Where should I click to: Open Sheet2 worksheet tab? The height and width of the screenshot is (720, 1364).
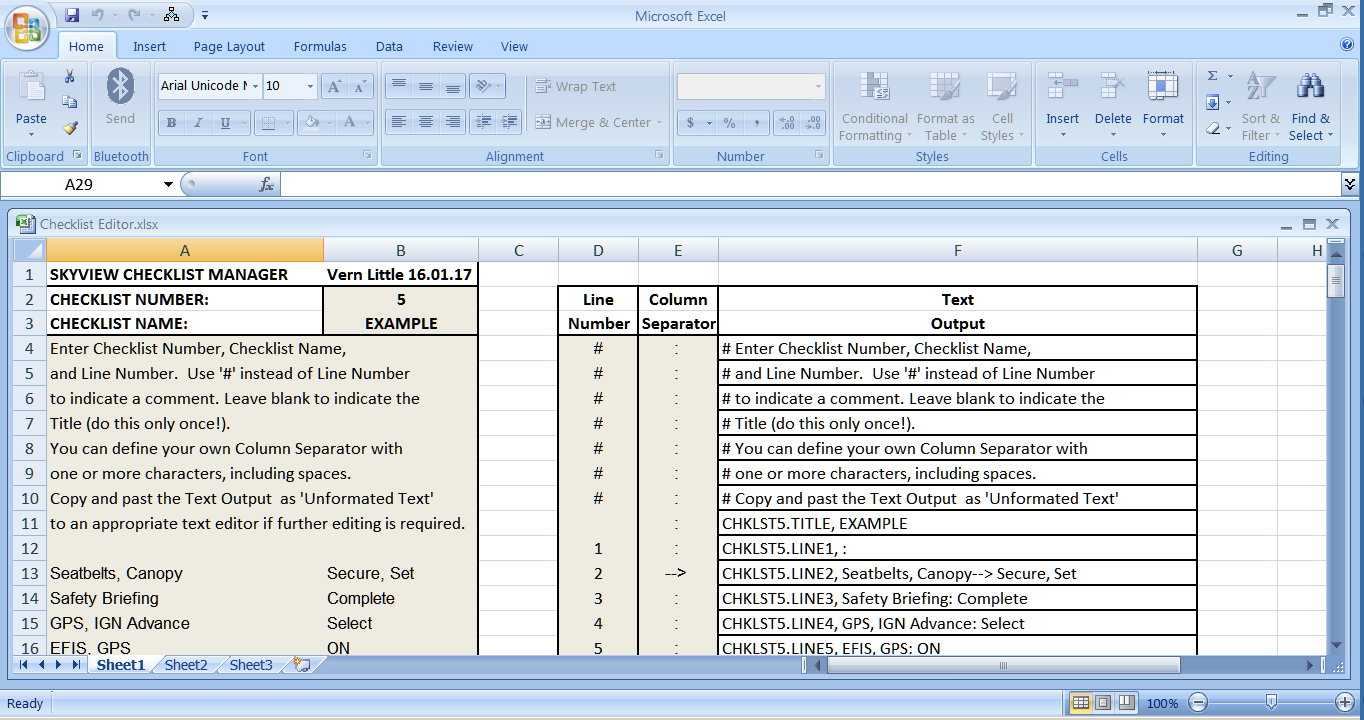tap(186, 665)
